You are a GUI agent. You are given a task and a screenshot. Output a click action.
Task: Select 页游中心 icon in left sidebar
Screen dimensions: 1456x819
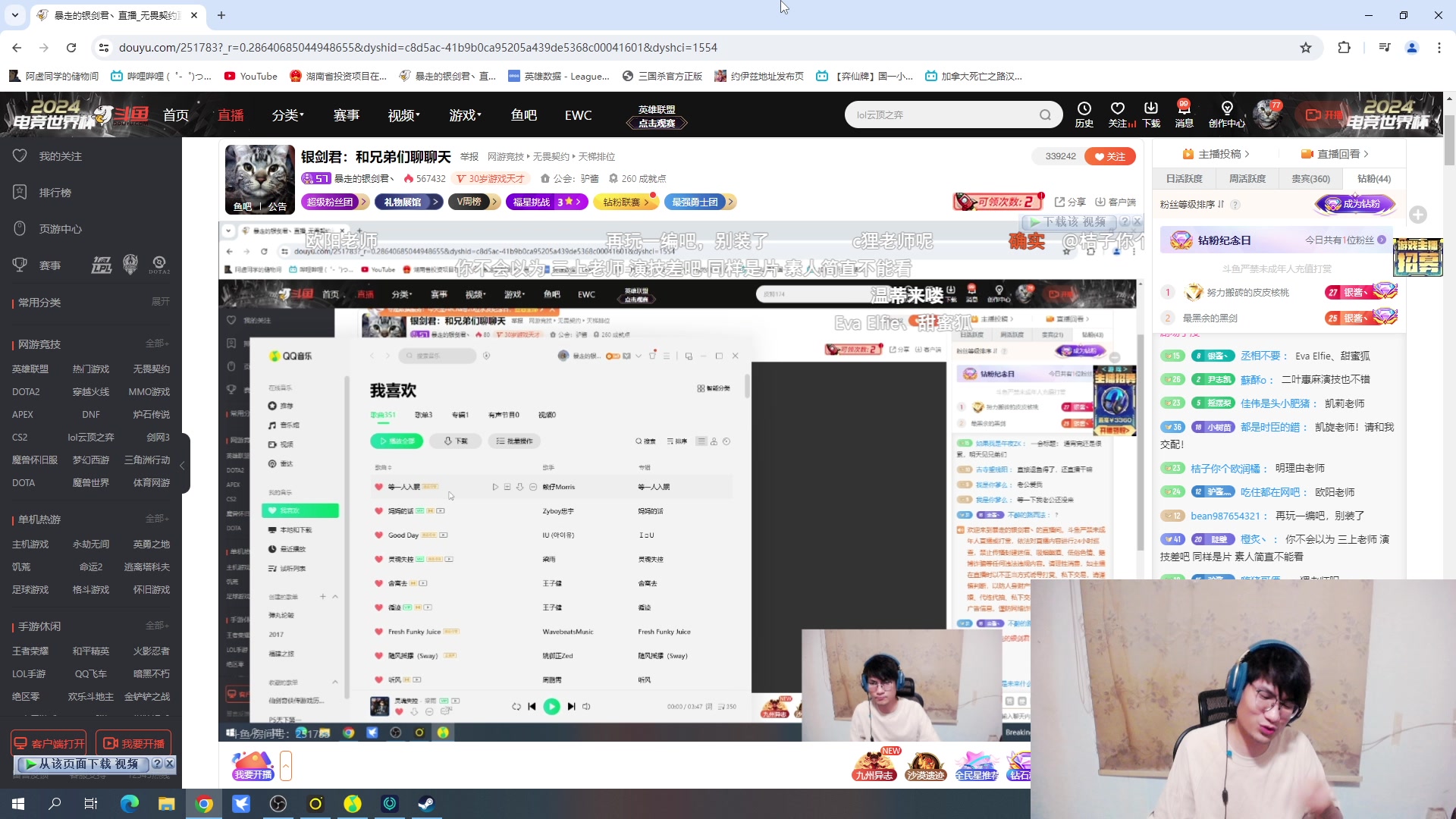20,228
